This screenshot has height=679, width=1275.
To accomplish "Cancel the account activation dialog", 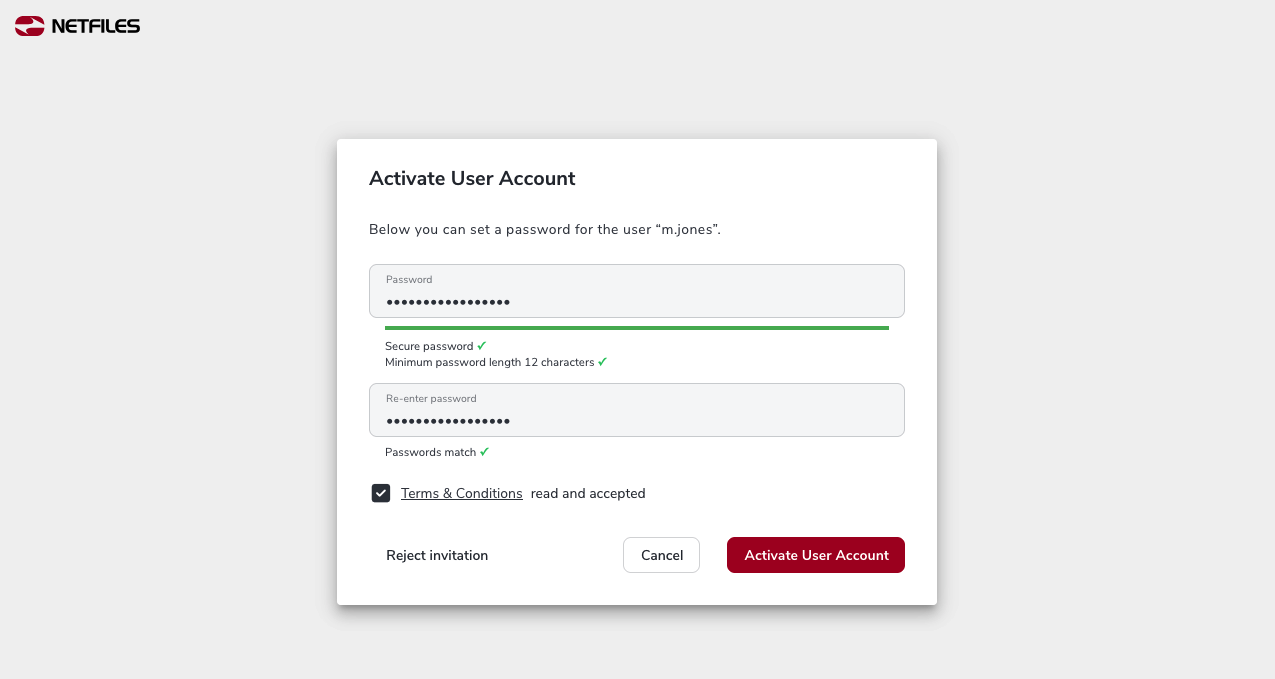I will coord(661,555).
